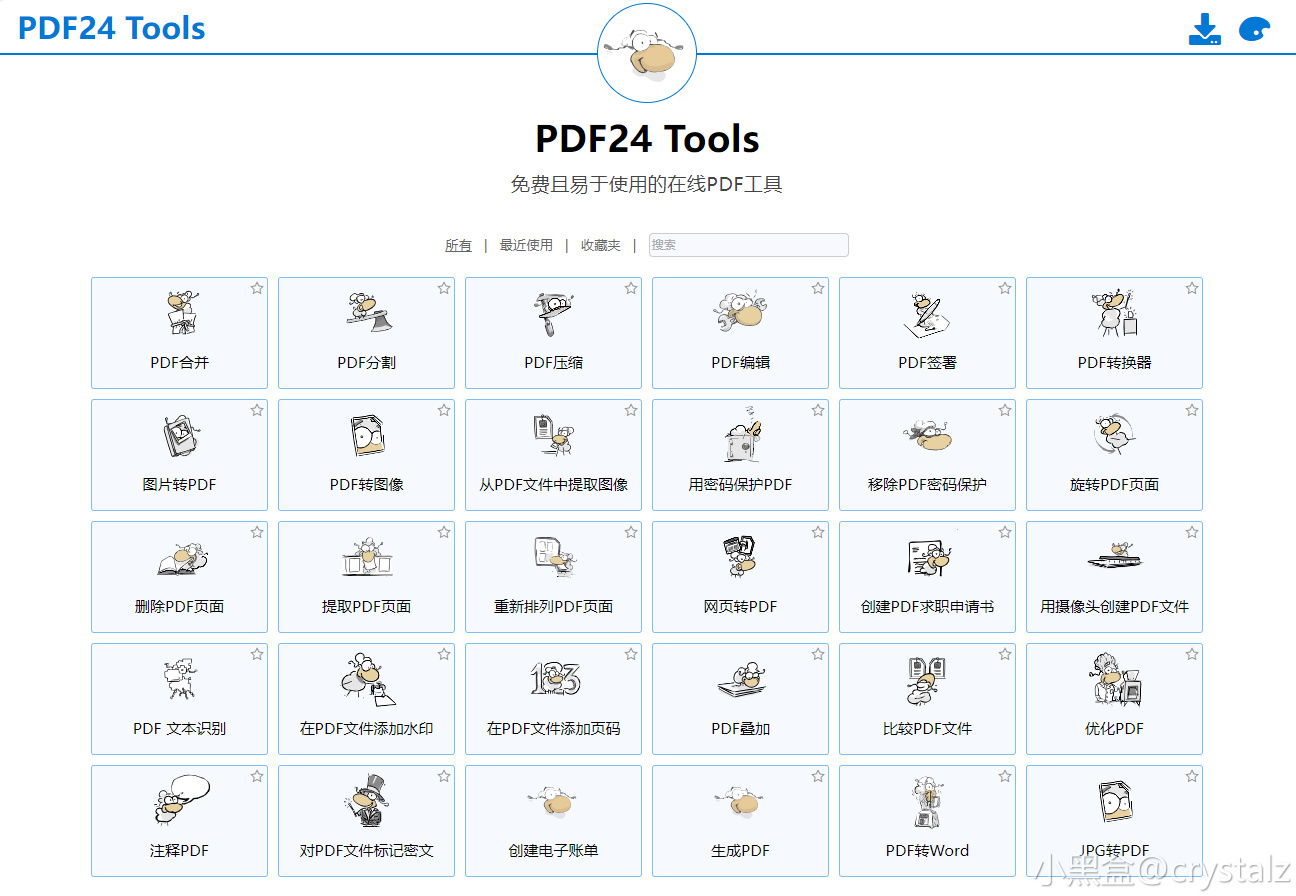
Task: Star the PDF分割 tool as favorite
Action: (444, 288)
